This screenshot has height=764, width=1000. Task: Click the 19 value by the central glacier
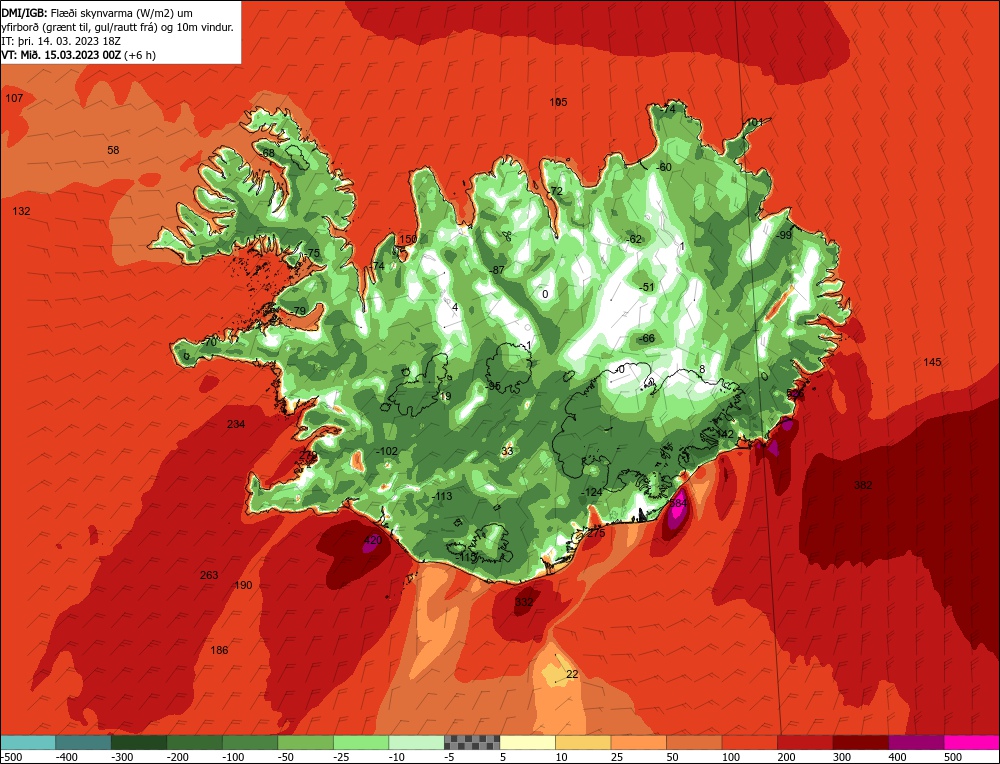[x=445, y=397]
